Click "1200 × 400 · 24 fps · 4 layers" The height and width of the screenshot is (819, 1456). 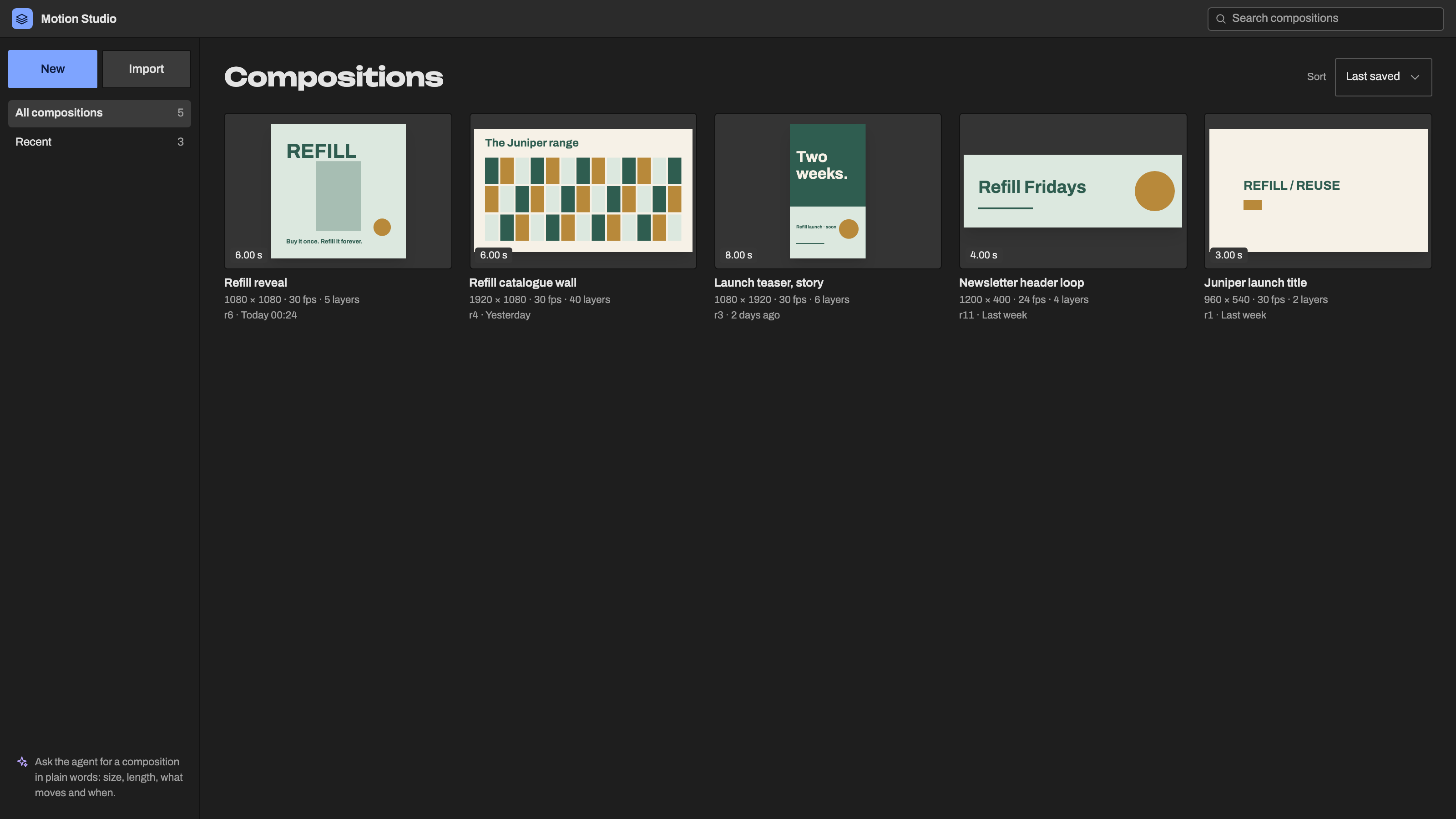click(1024, 299)
